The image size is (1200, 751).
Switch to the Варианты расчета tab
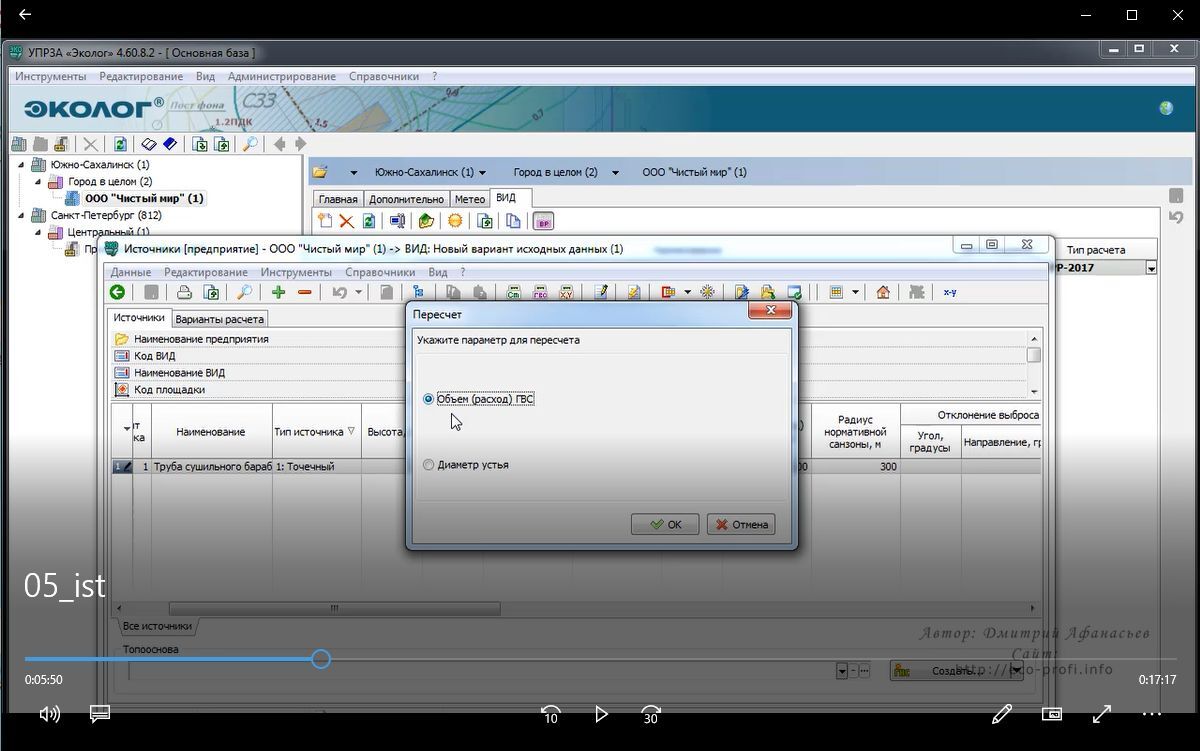[219, 319]
